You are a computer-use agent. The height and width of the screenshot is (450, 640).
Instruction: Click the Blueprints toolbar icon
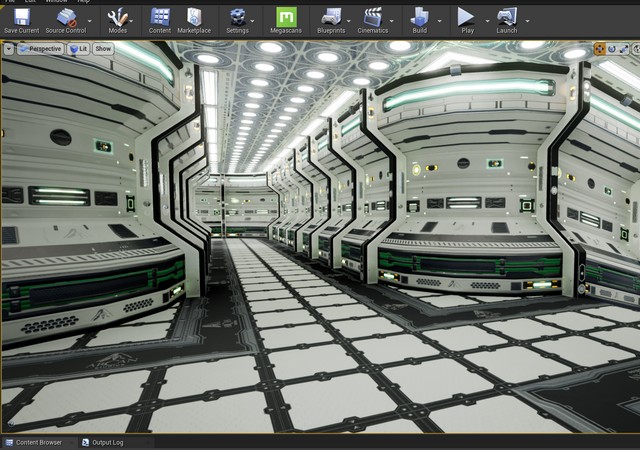[331, 18]
